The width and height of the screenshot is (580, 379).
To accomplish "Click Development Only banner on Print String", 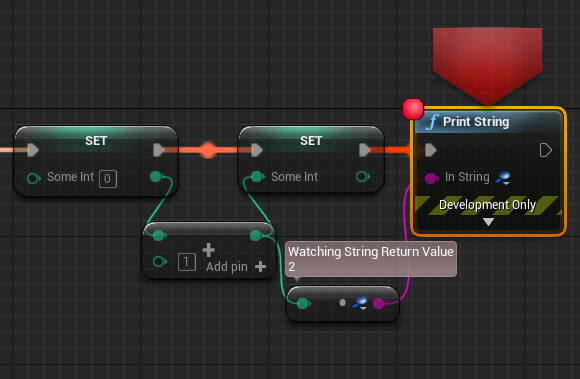I will [488, 205].
